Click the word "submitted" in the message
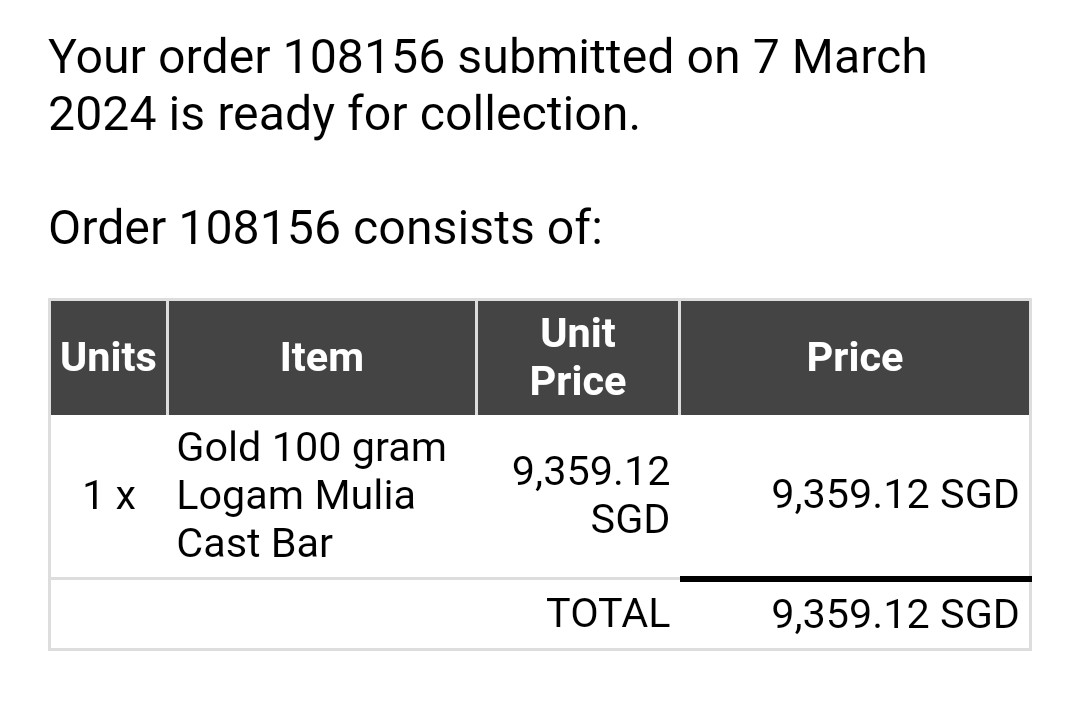This screenshot has height=707, width=1080. click(564, 57)
